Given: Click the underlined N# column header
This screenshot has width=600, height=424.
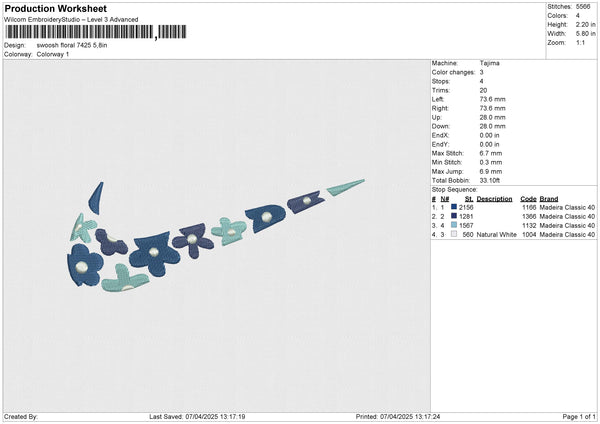Looking at the screenshot, I should [445, 199].
